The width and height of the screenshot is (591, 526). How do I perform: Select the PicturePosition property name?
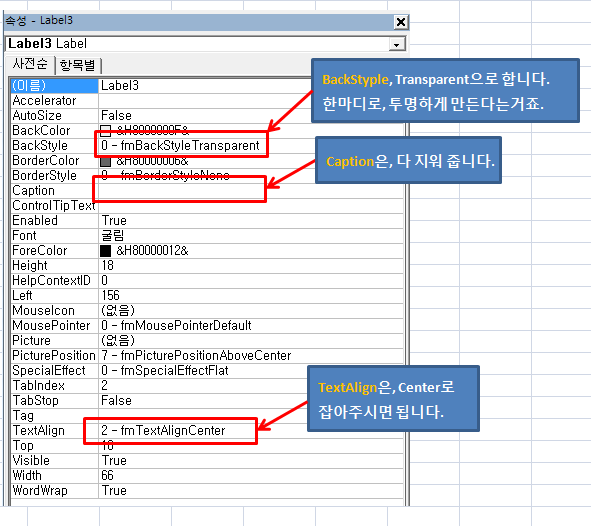click(54, 355)
